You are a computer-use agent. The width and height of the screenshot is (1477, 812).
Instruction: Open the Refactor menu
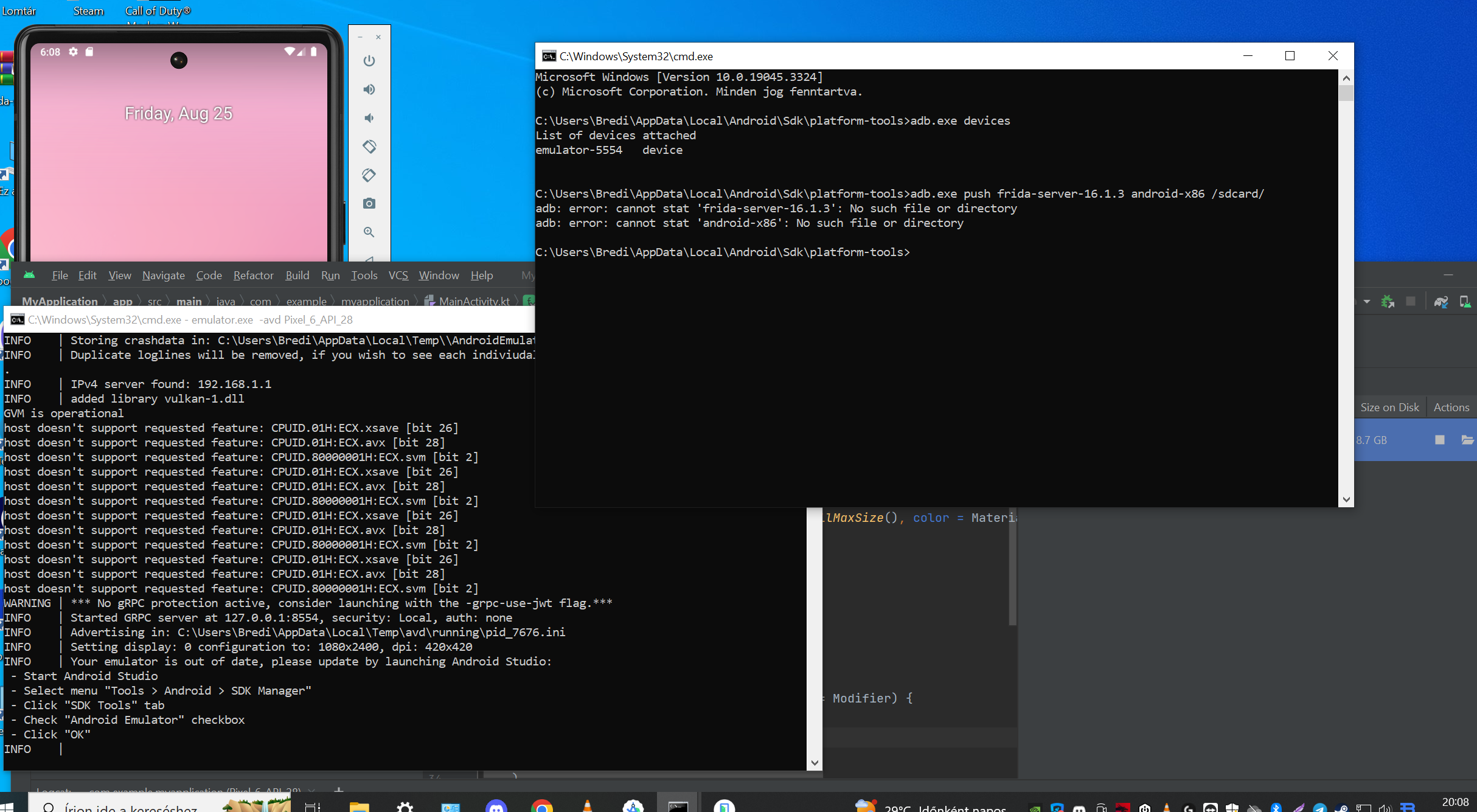click(x=253, y=276)
